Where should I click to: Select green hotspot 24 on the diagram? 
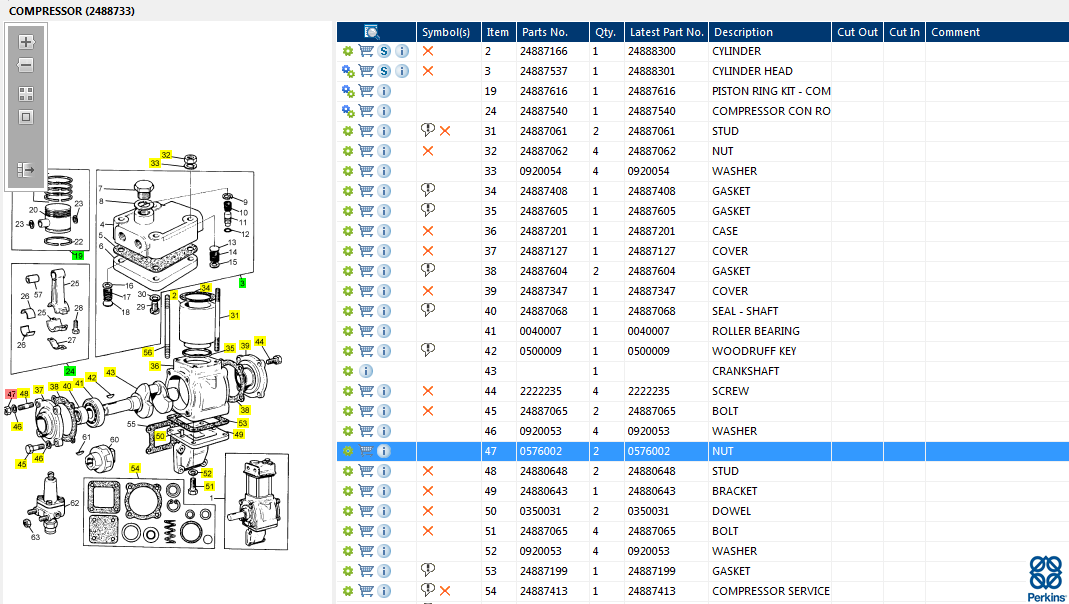click(x=70, y=371)
